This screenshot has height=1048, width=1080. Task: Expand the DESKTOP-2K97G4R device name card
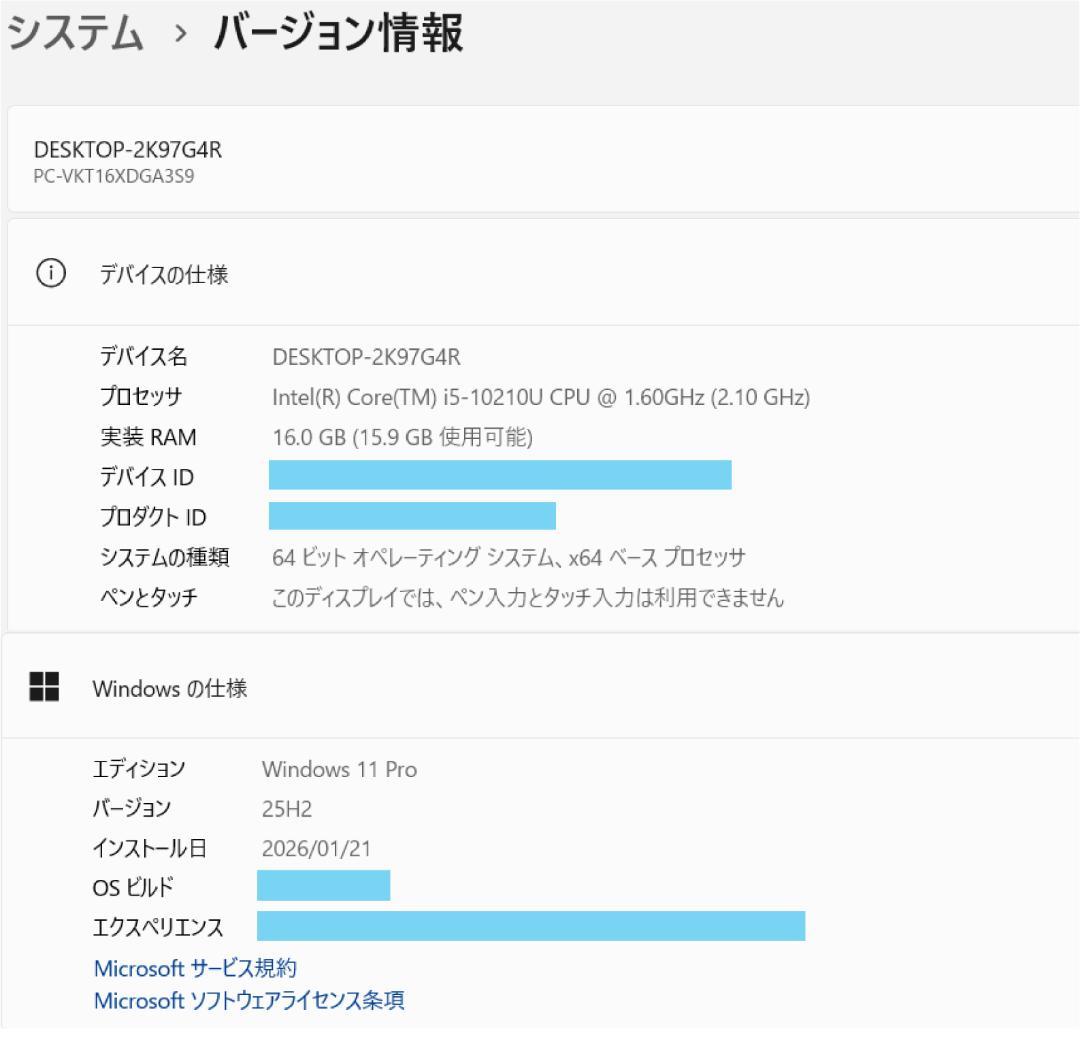click(540, 160)
